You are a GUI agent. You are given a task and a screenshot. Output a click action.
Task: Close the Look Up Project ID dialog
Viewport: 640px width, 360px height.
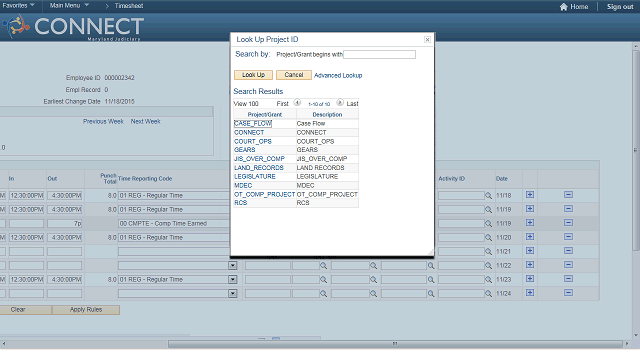(x=427, y=40)
